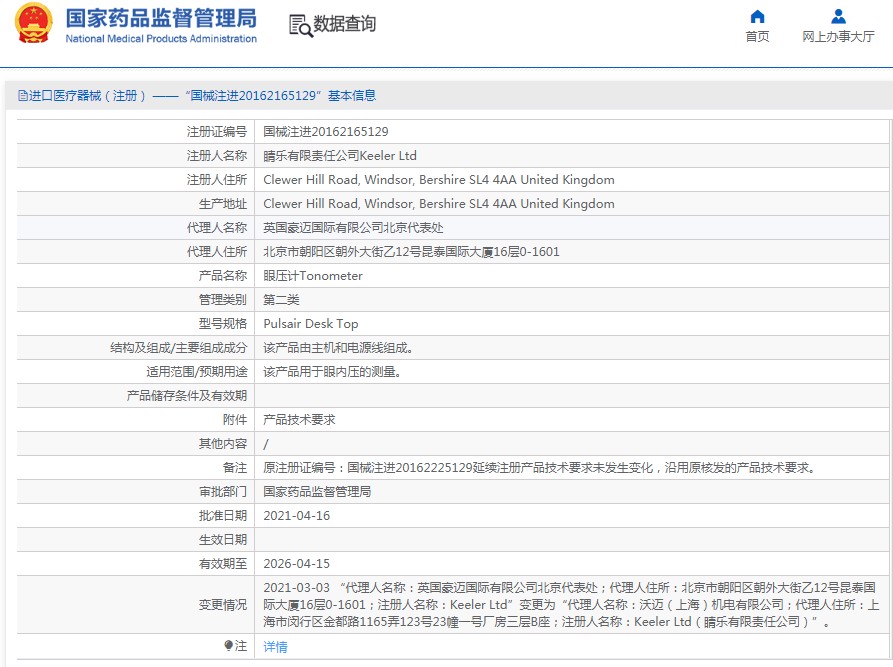The width and height of the screenshot is (893, 667).
Task: Click the bulb icon beside 注
Action: [x=228, y=645]
